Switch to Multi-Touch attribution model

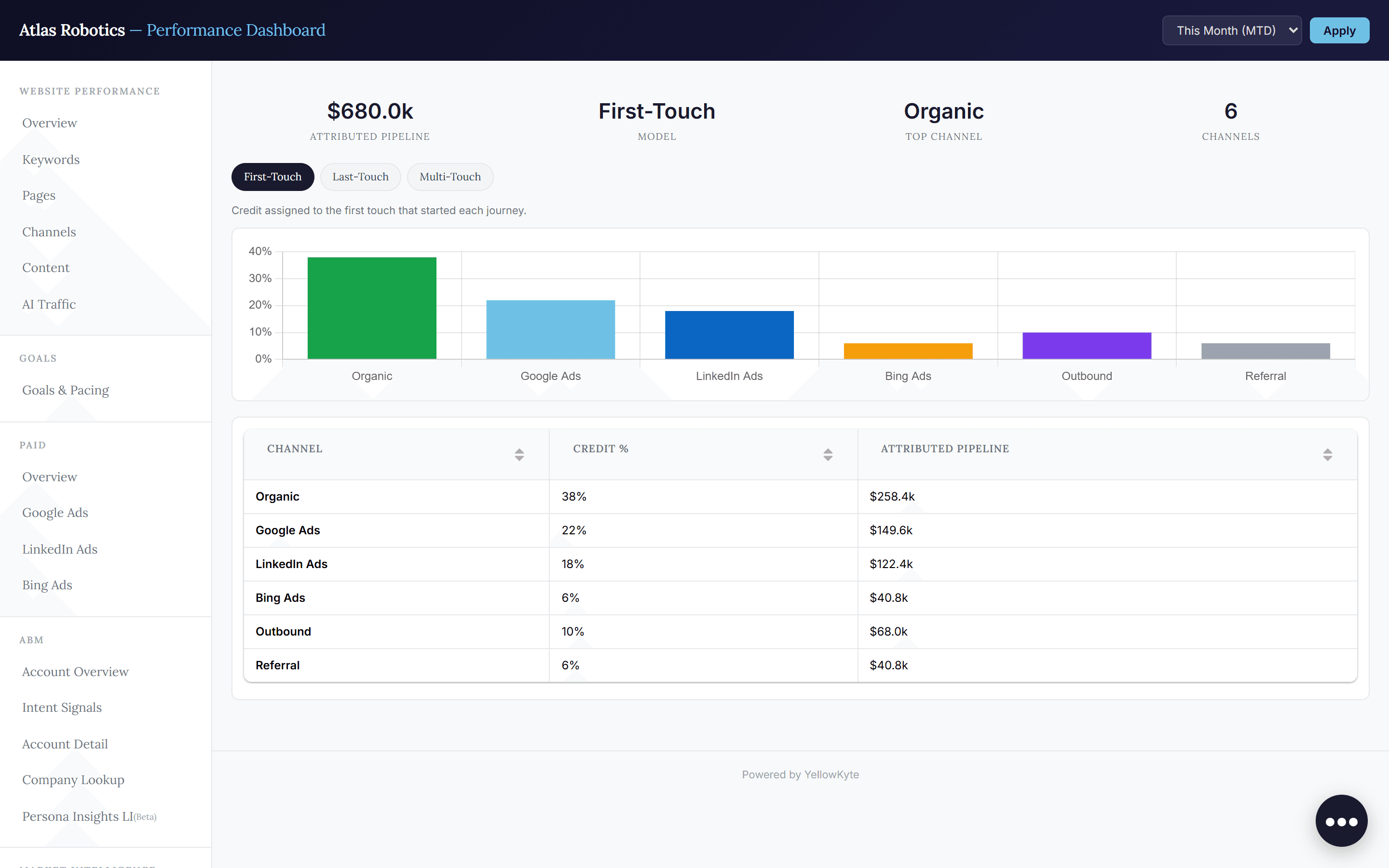450,177
